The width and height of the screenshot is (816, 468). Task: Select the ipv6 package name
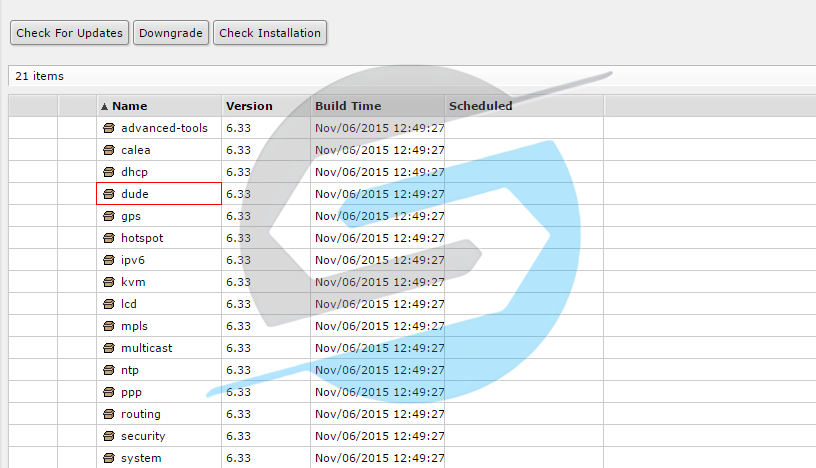pyautogui.click(x=133, y=260)
